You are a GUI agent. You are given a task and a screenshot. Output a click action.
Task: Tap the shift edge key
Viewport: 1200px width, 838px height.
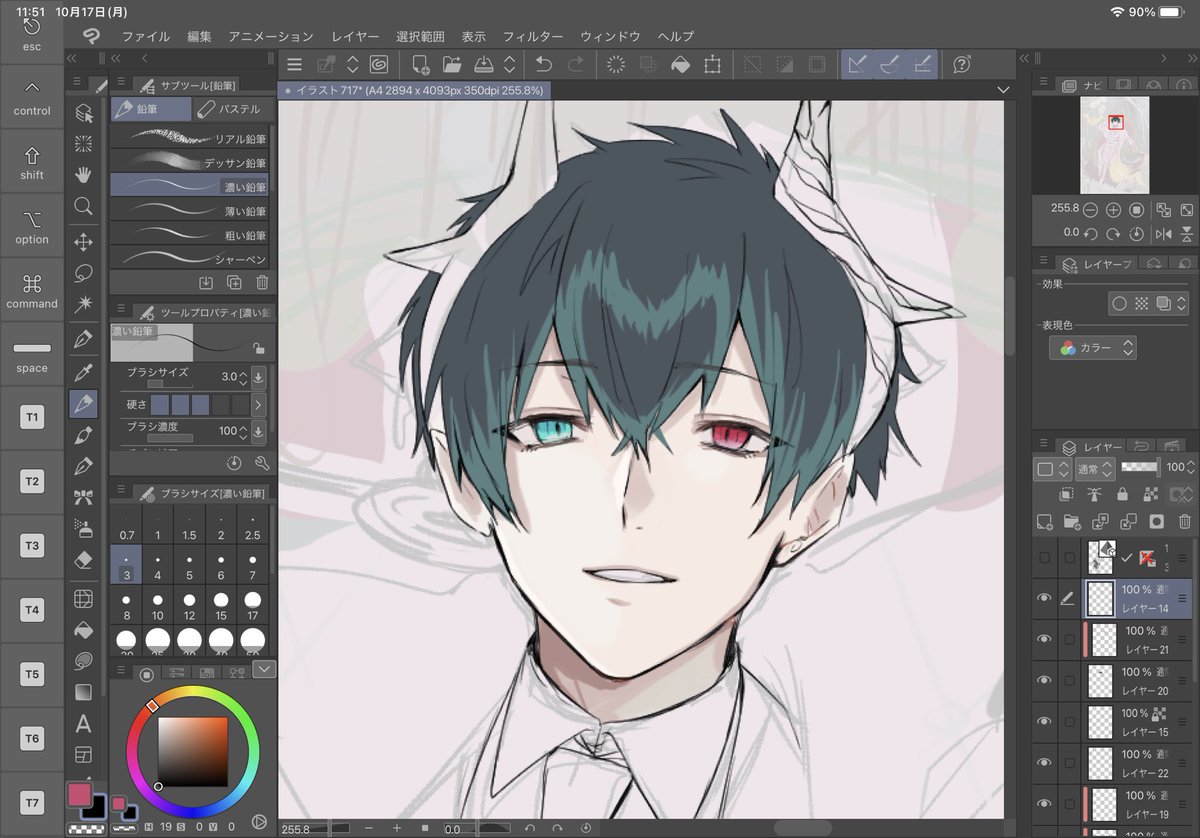pyautogui.click(x=32, y=162)
